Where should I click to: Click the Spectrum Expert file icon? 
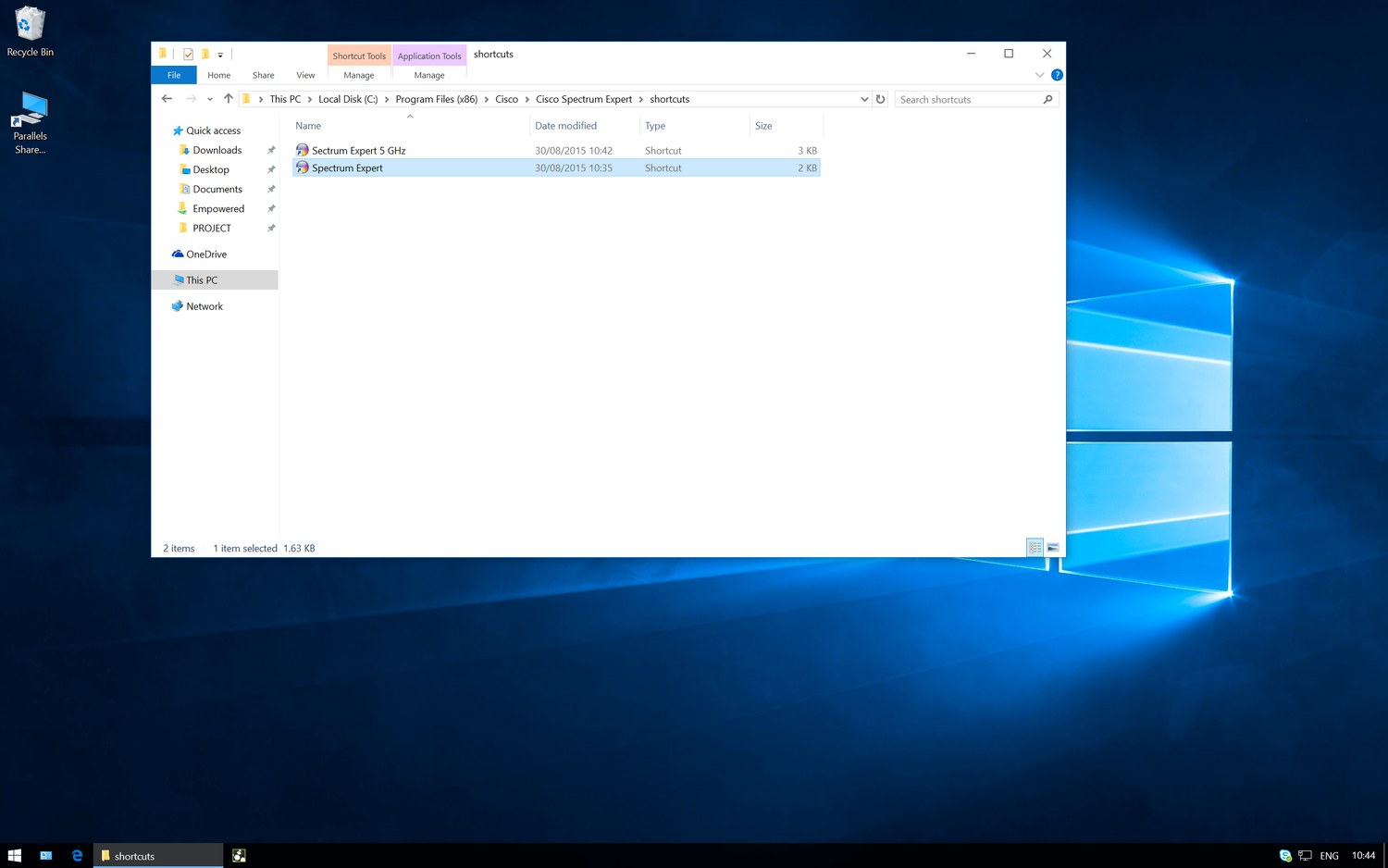pos(302,167)
